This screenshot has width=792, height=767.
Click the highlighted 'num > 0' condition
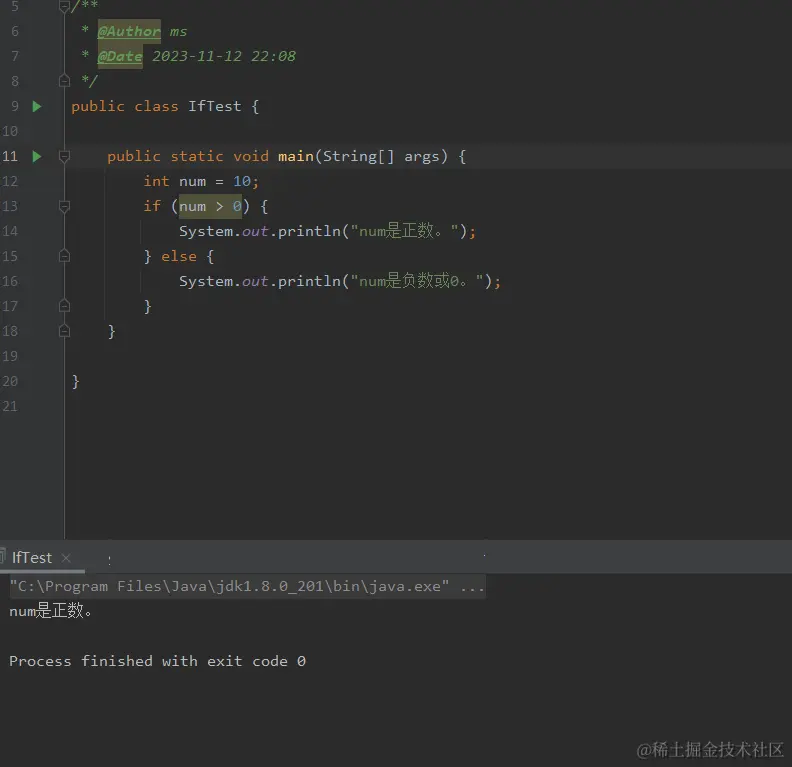[211, 206]
